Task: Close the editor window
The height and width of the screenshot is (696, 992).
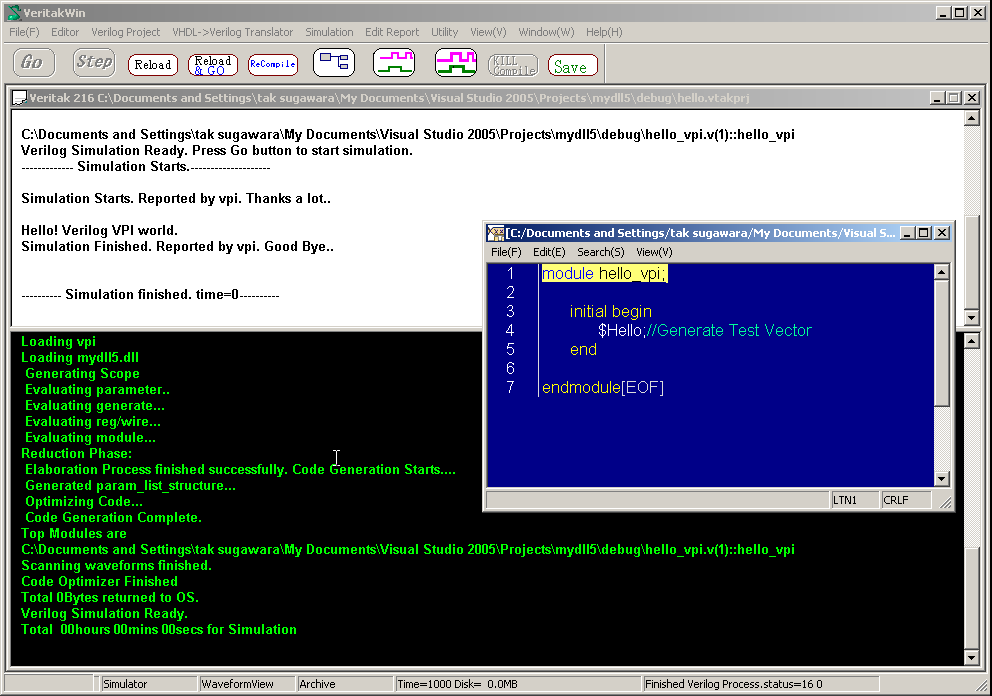Action: coord(942,233)
